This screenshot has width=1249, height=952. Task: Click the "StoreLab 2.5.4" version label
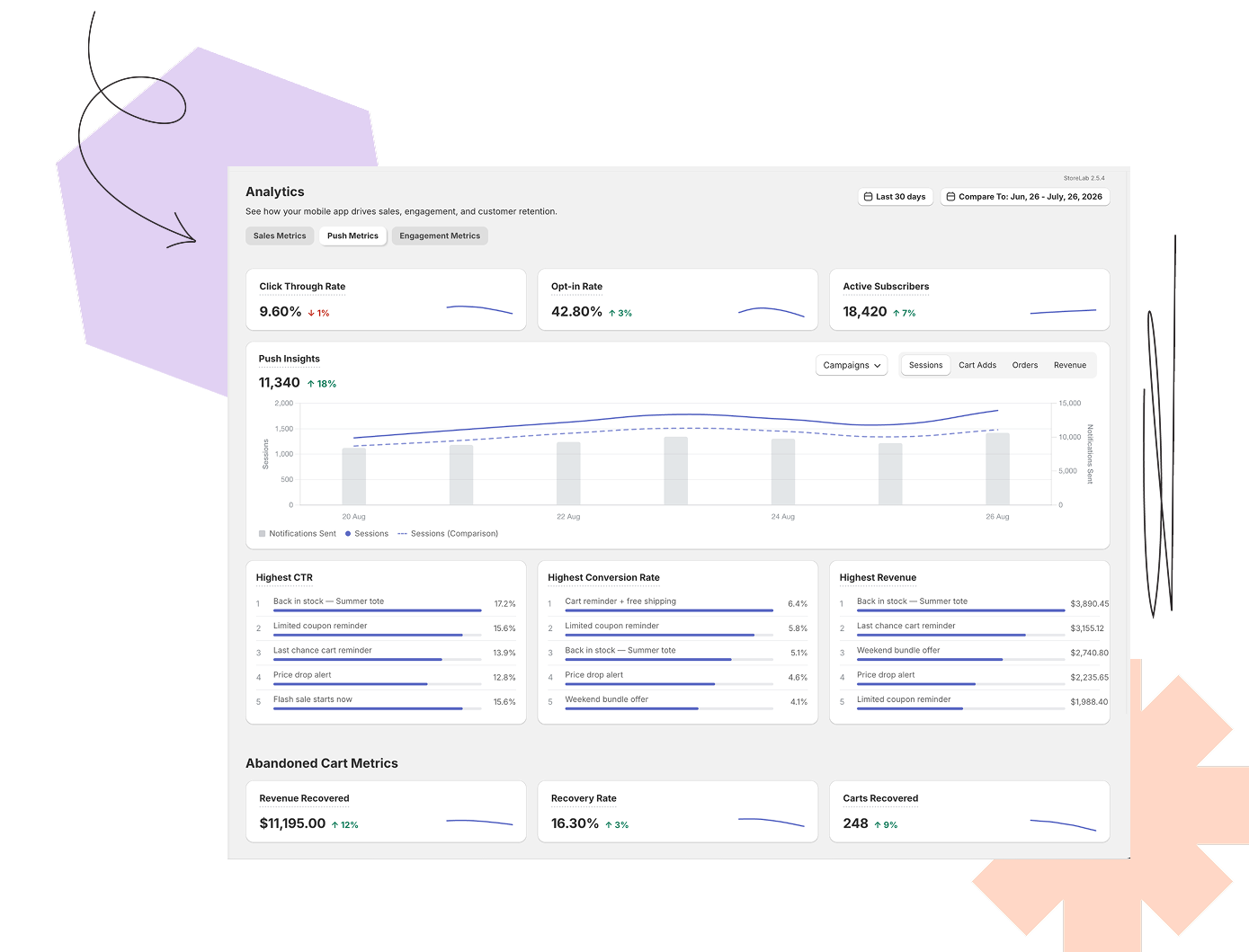click(1084, 178)
